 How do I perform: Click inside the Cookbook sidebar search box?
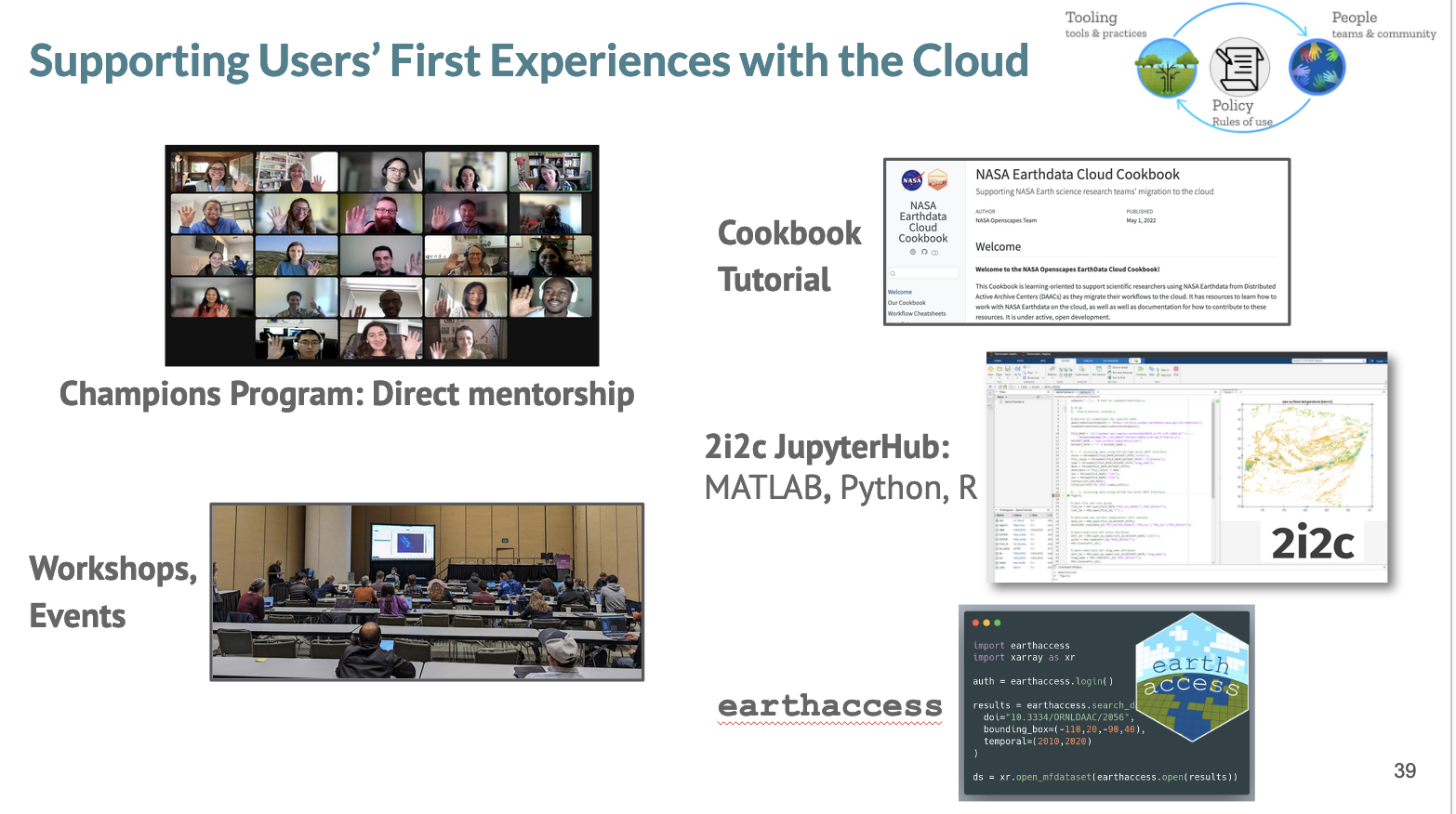[922, 272]
